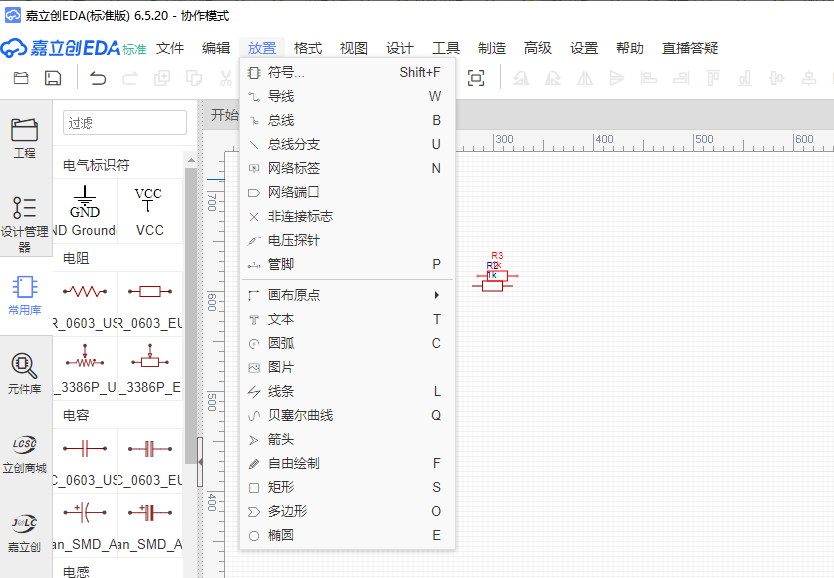834x578 pixels.
Task: Place the GND ground symbol
Action: (x=85, y=210)
